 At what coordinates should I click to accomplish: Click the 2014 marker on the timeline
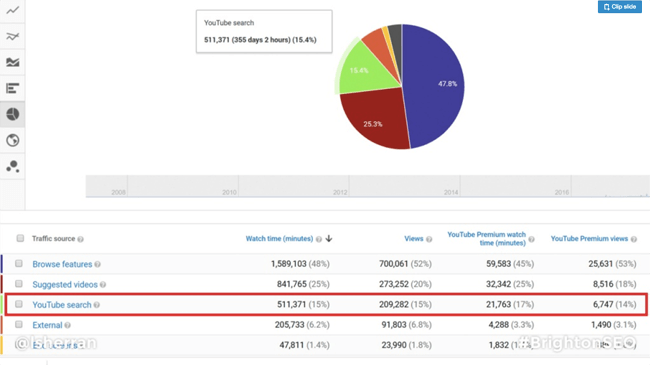451,192
